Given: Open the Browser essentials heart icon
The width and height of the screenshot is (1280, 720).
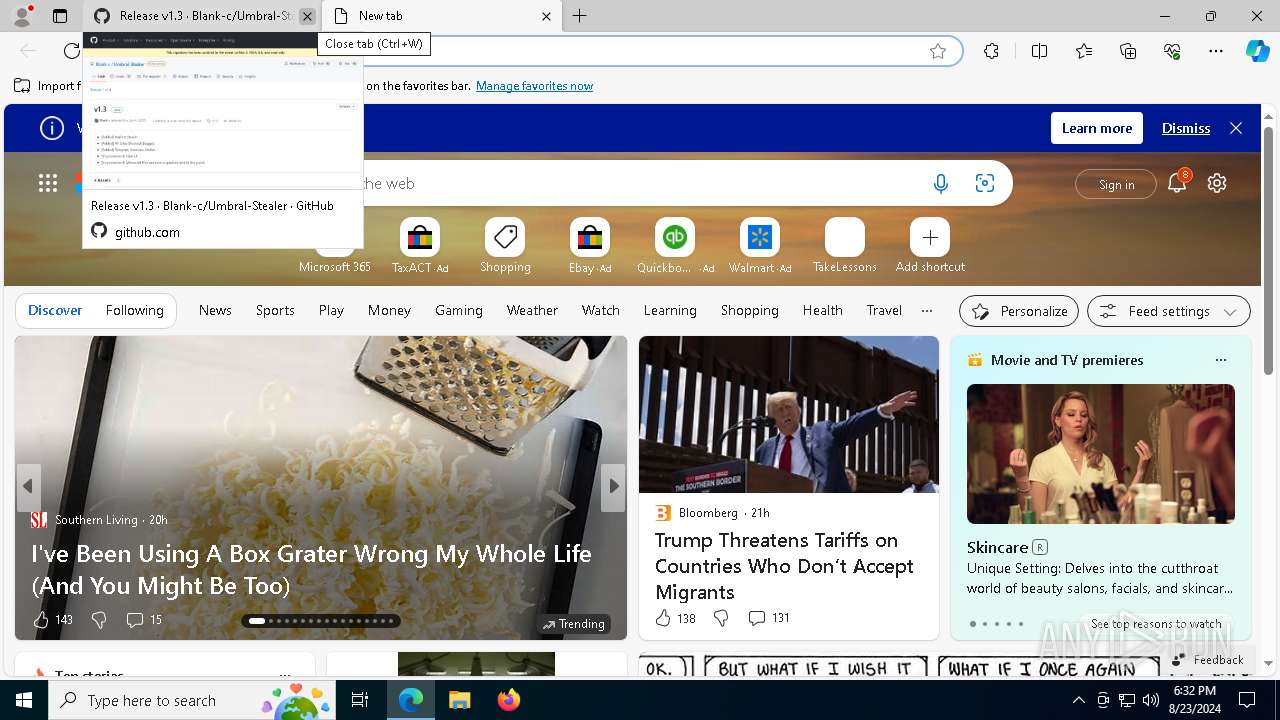Looking at the screenshot, I should [x=1172, y=51].
